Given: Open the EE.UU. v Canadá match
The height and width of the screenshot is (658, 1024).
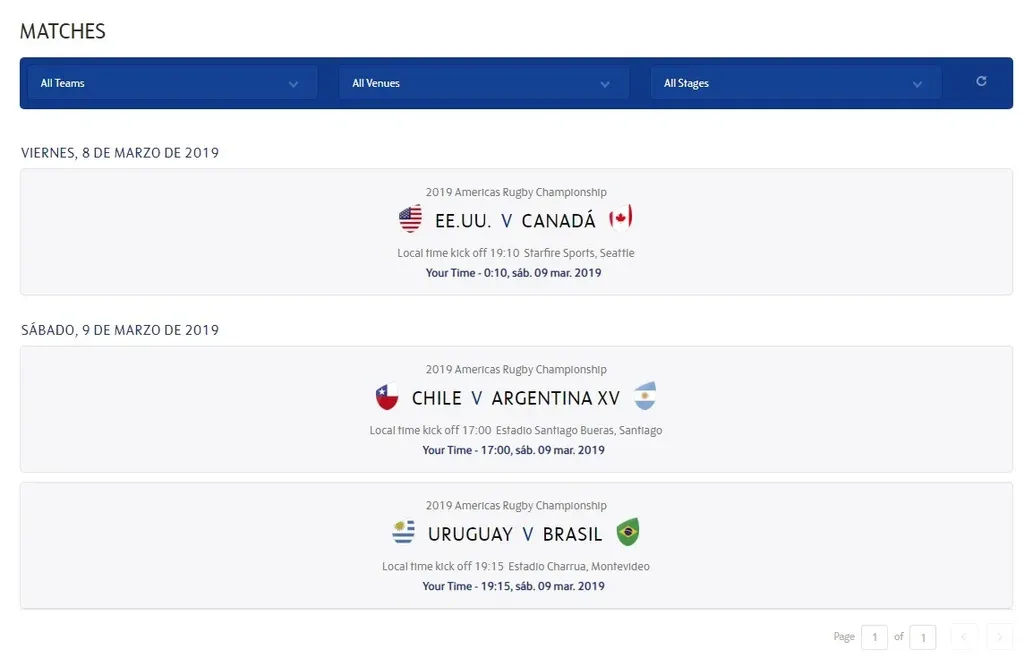Looking at the screenshot, I should [515, 221].
